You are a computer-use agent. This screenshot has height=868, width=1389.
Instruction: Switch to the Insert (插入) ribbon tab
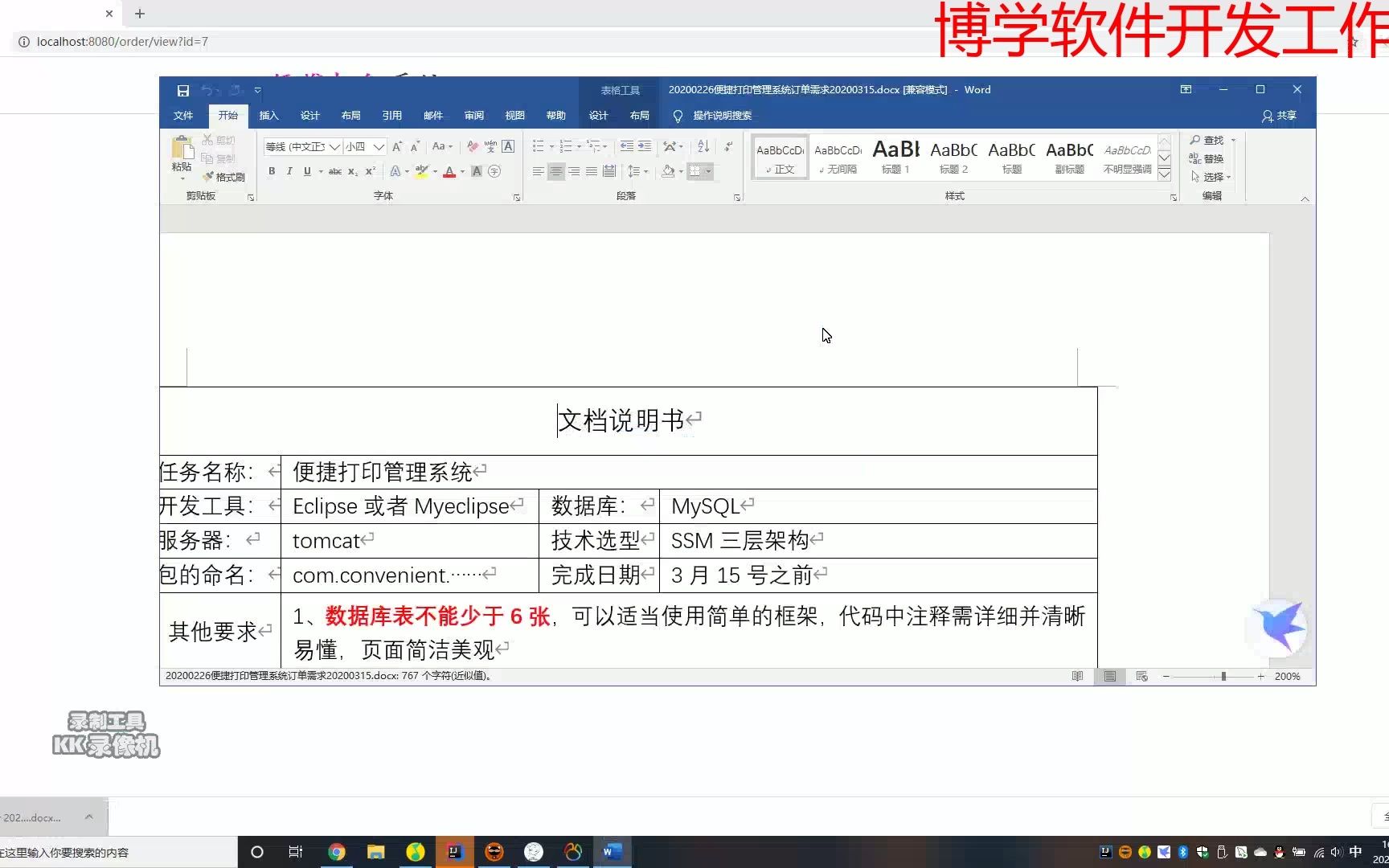click(268, 116)
